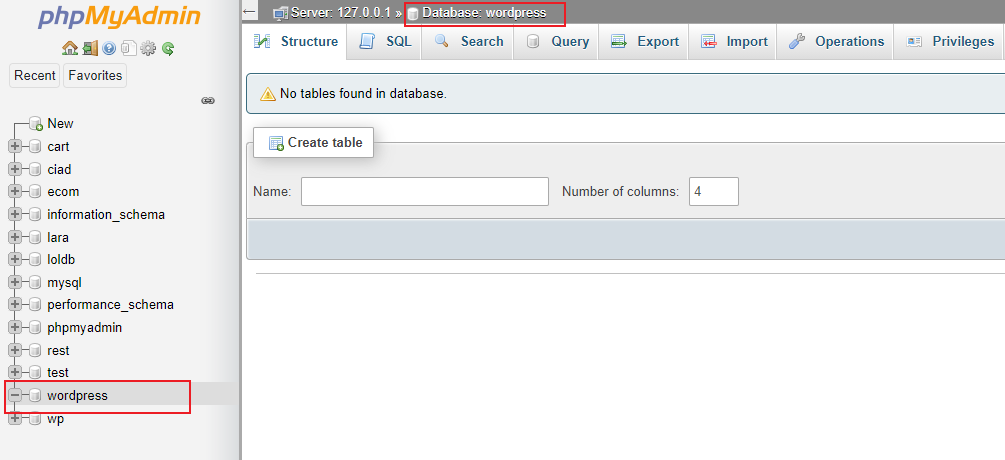This screenshot has width=1005, height=460.
Task: Expand the ciad database node
Action: tap(14, 170)
